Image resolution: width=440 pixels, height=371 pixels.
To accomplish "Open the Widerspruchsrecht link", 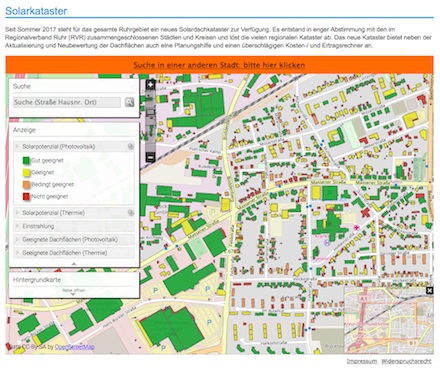I will click(406, 361).
